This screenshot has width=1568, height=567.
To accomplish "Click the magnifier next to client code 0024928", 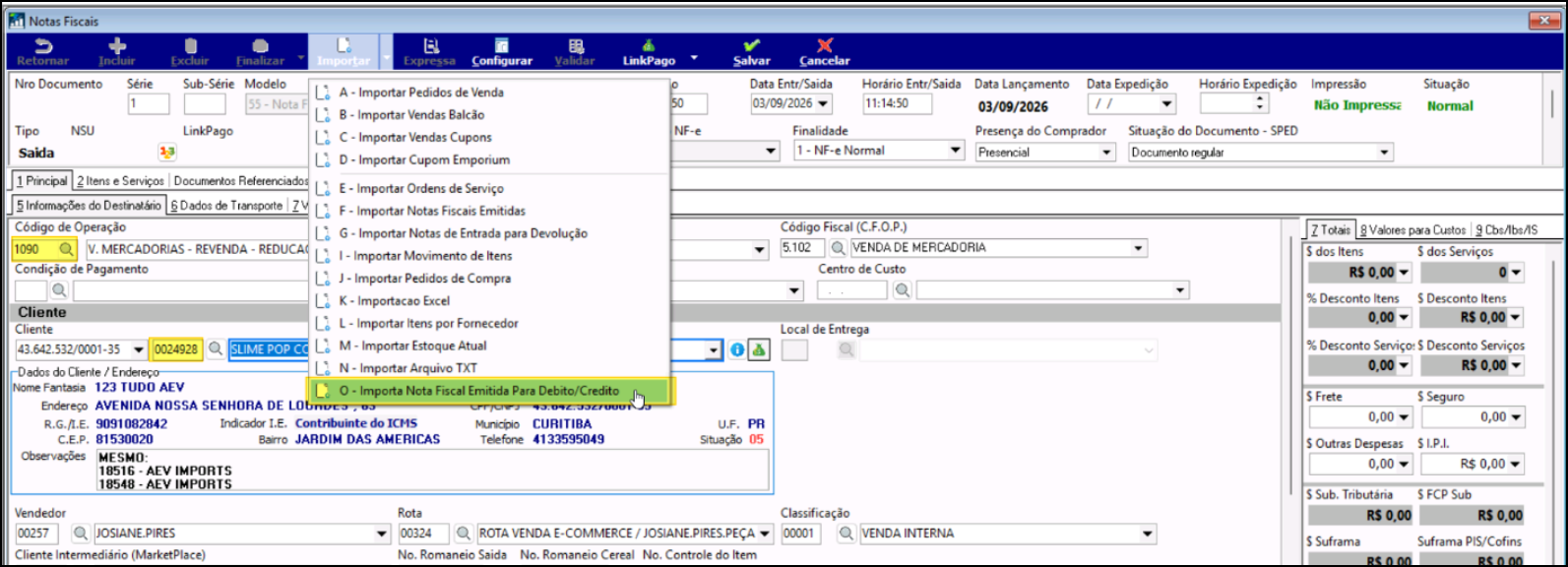I will pos(216,349).
